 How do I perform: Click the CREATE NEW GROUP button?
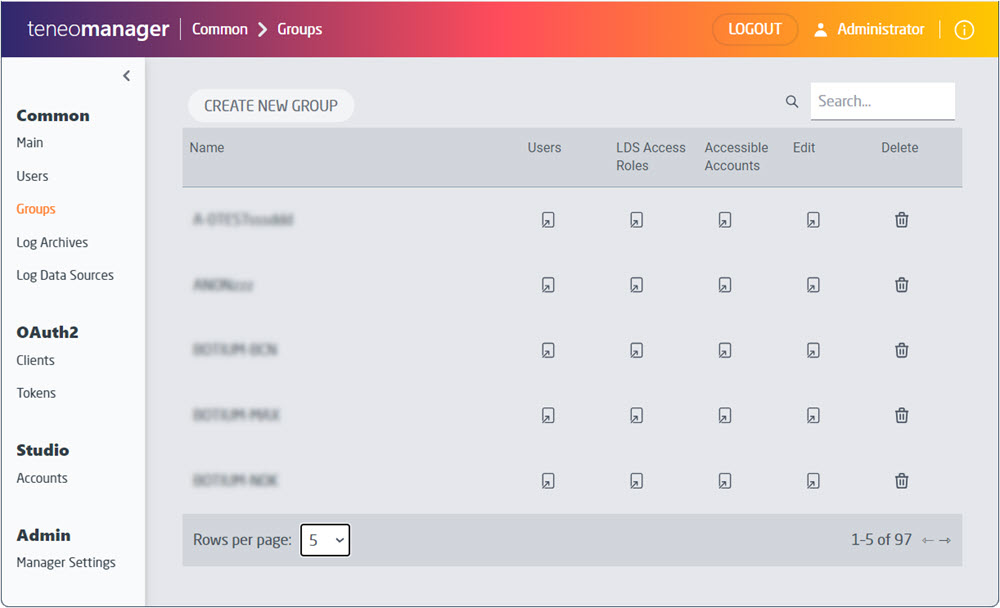tap(270, 105)
